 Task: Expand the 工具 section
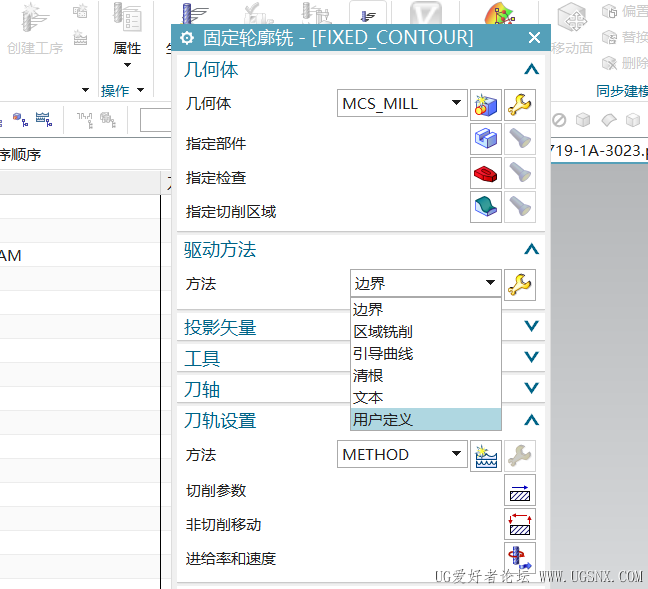click(x=531, y=357)
